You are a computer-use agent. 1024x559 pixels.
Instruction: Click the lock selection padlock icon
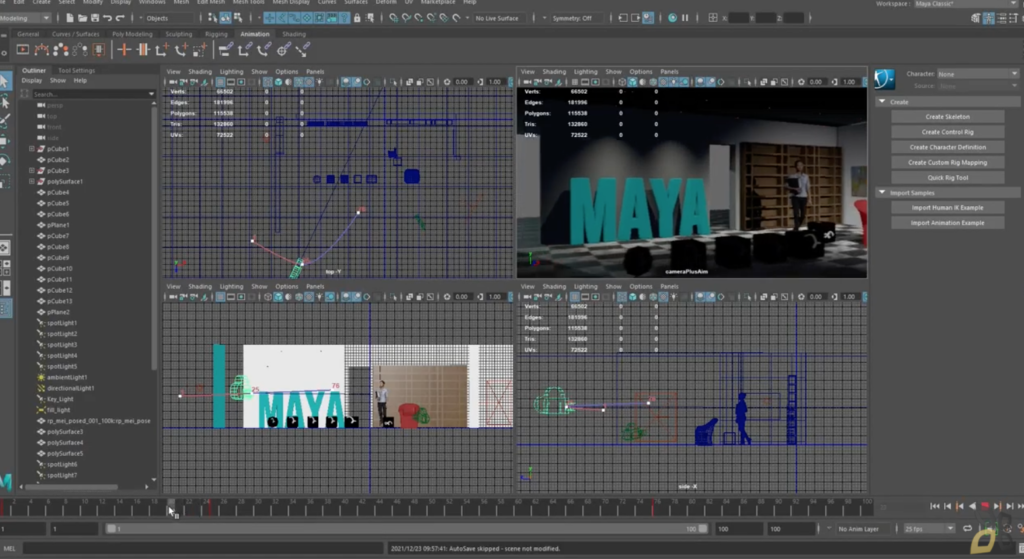tap(357, 18)
